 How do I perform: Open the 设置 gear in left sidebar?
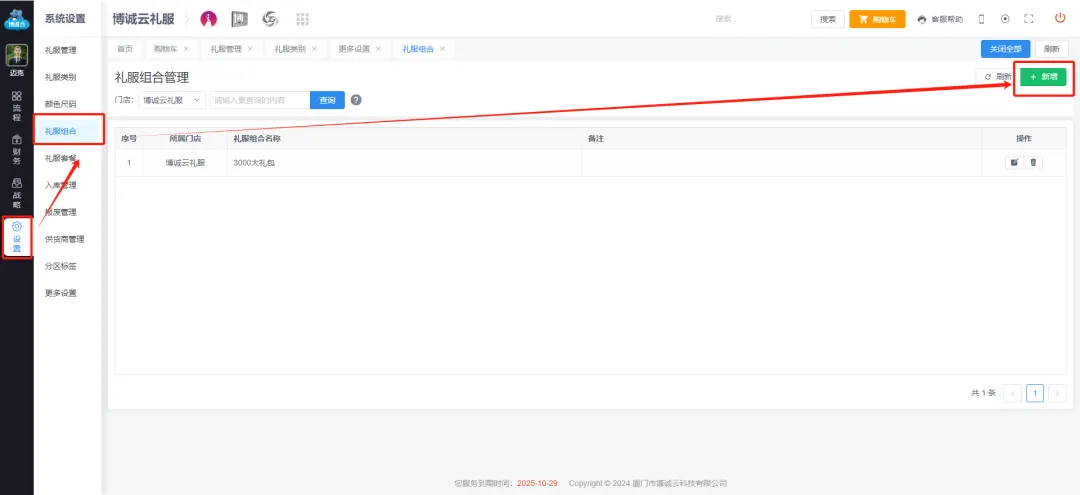pos(17,236)
